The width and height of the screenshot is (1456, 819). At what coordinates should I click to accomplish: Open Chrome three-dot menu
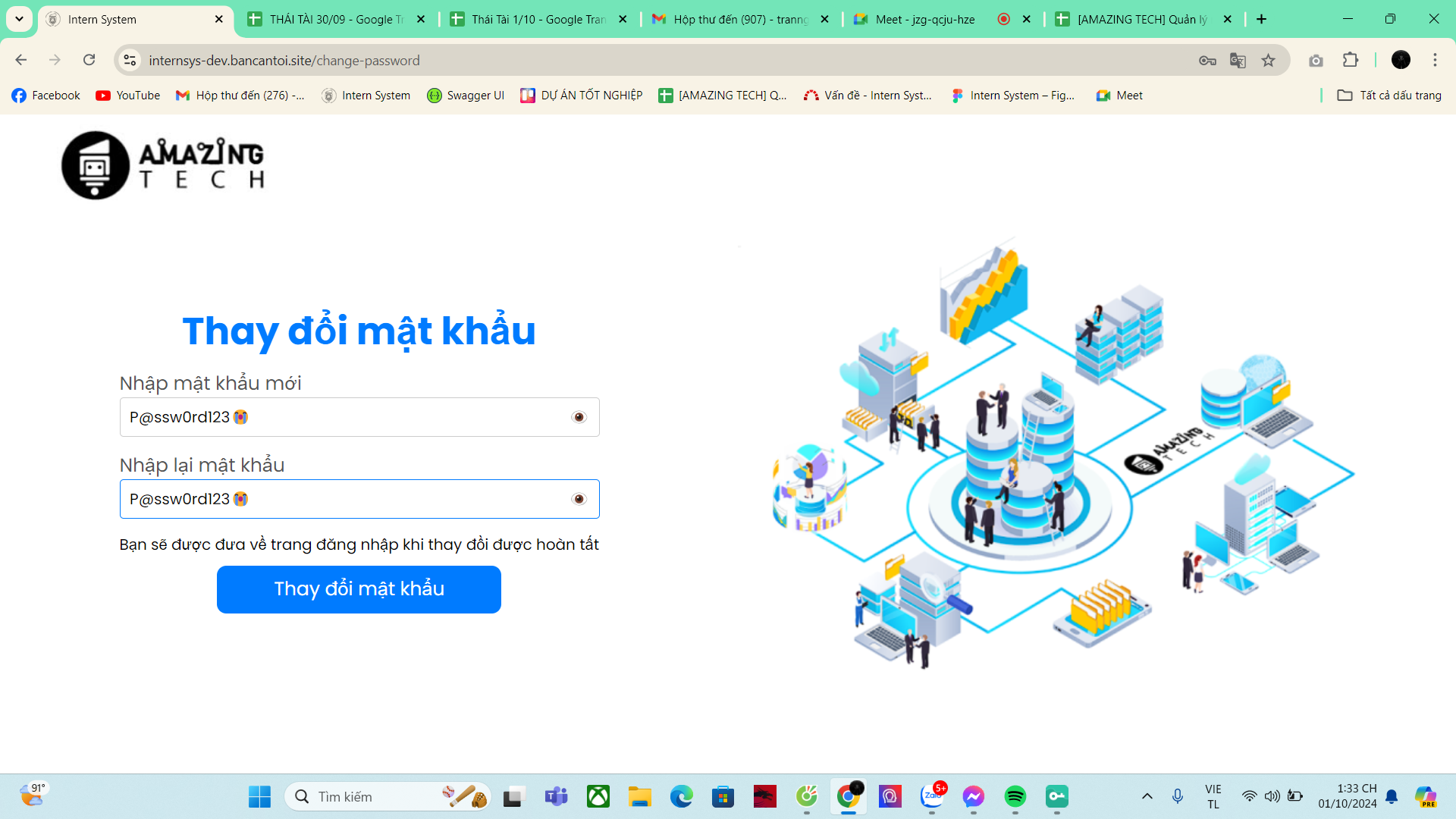[x=1435, y=61]
